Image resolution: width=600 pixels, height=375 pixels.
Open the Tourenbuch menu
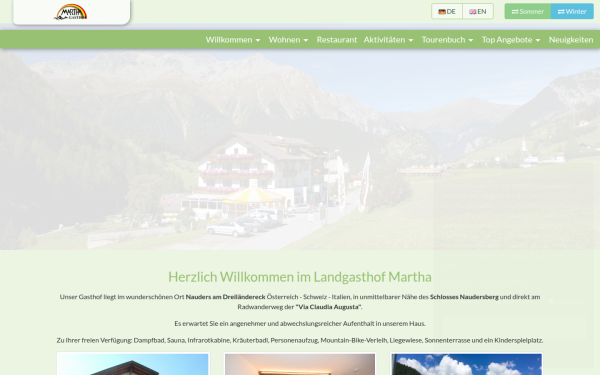point(447,40)
